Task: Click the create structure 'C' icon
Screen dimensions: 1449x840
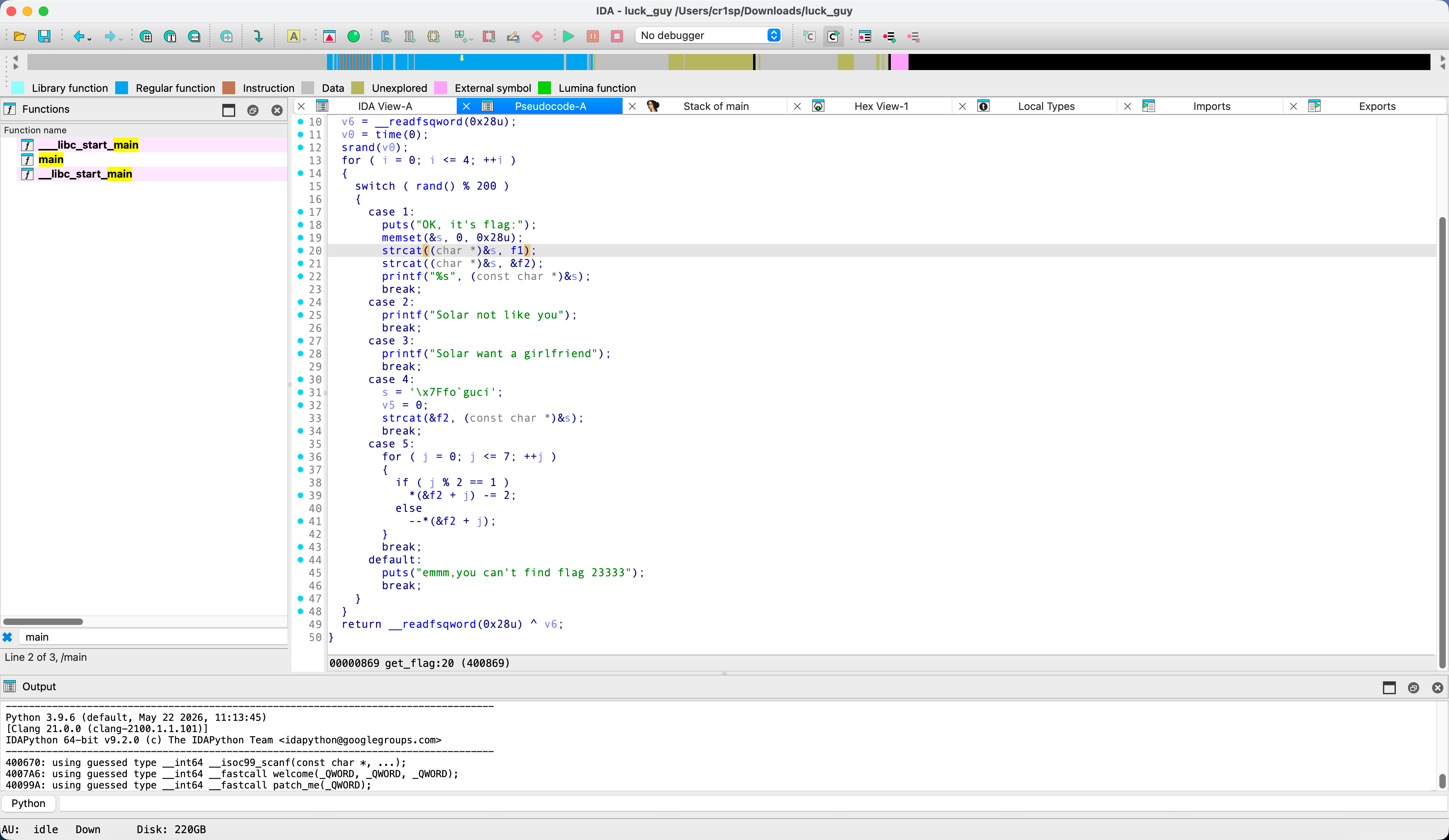Action: (386, 36)
